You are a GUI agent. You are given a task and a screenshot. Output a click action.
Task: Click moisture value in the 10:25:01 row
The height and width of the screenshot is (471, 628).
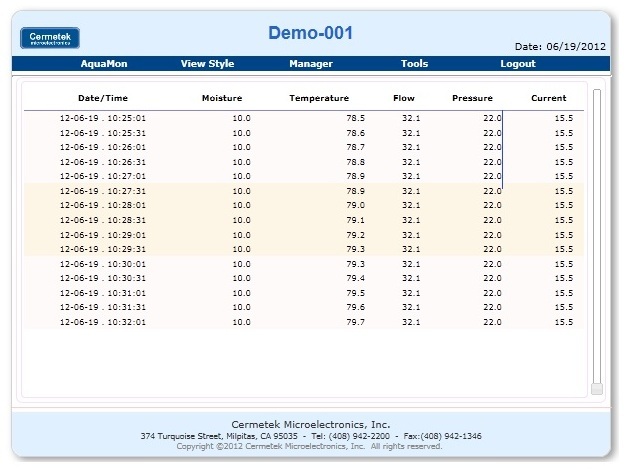[242, 119]
